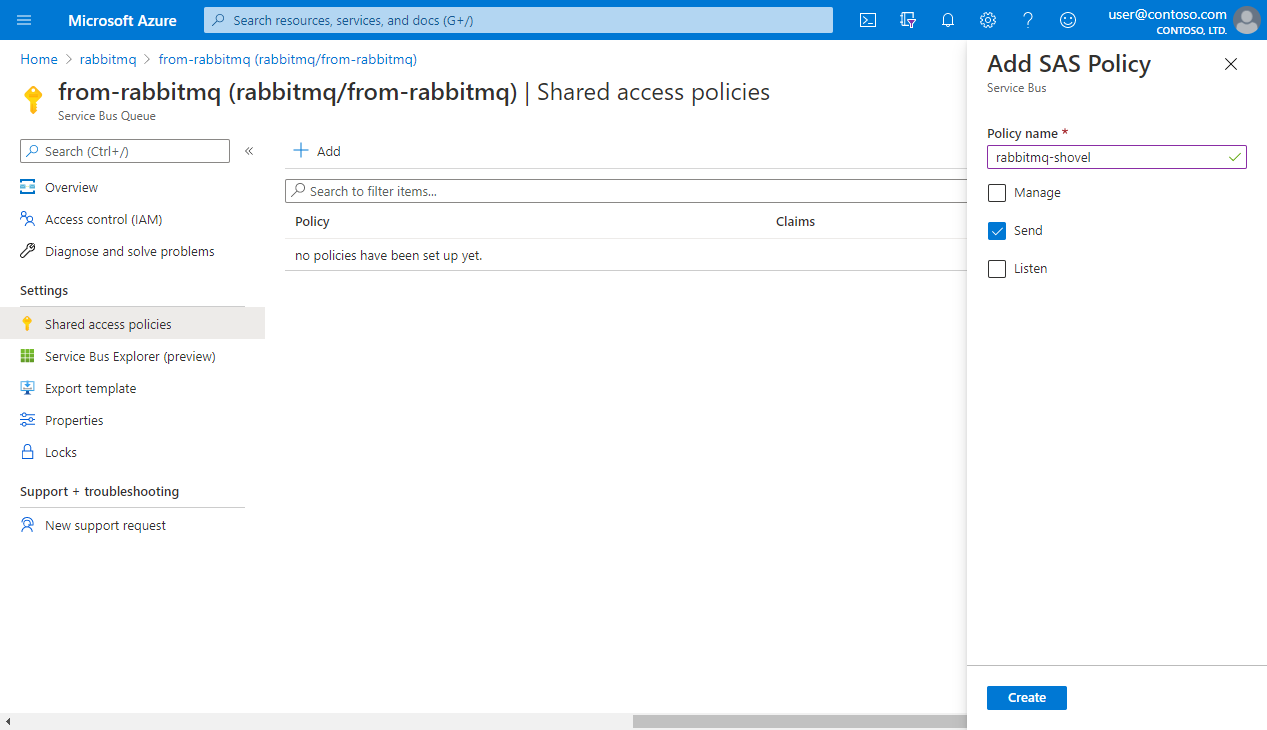Click the user account avatar
Viewport: 1267px width, 730px height.
click(x=1246, y=20)
